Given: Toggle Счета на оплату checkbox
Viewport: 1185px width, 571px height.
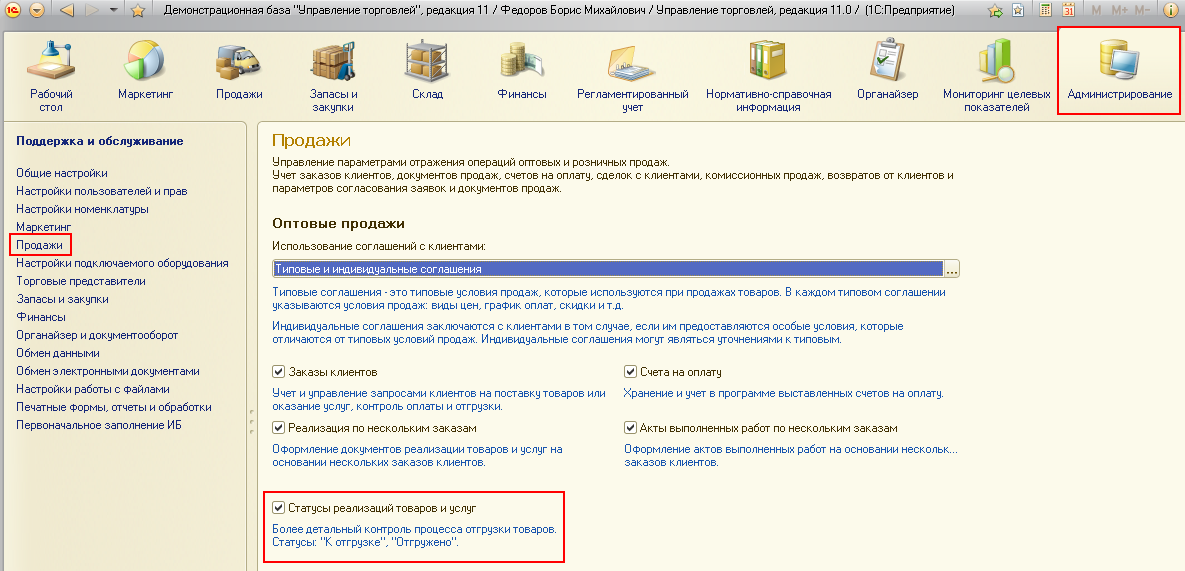Looking at the screenshot, I should [631, 372].
